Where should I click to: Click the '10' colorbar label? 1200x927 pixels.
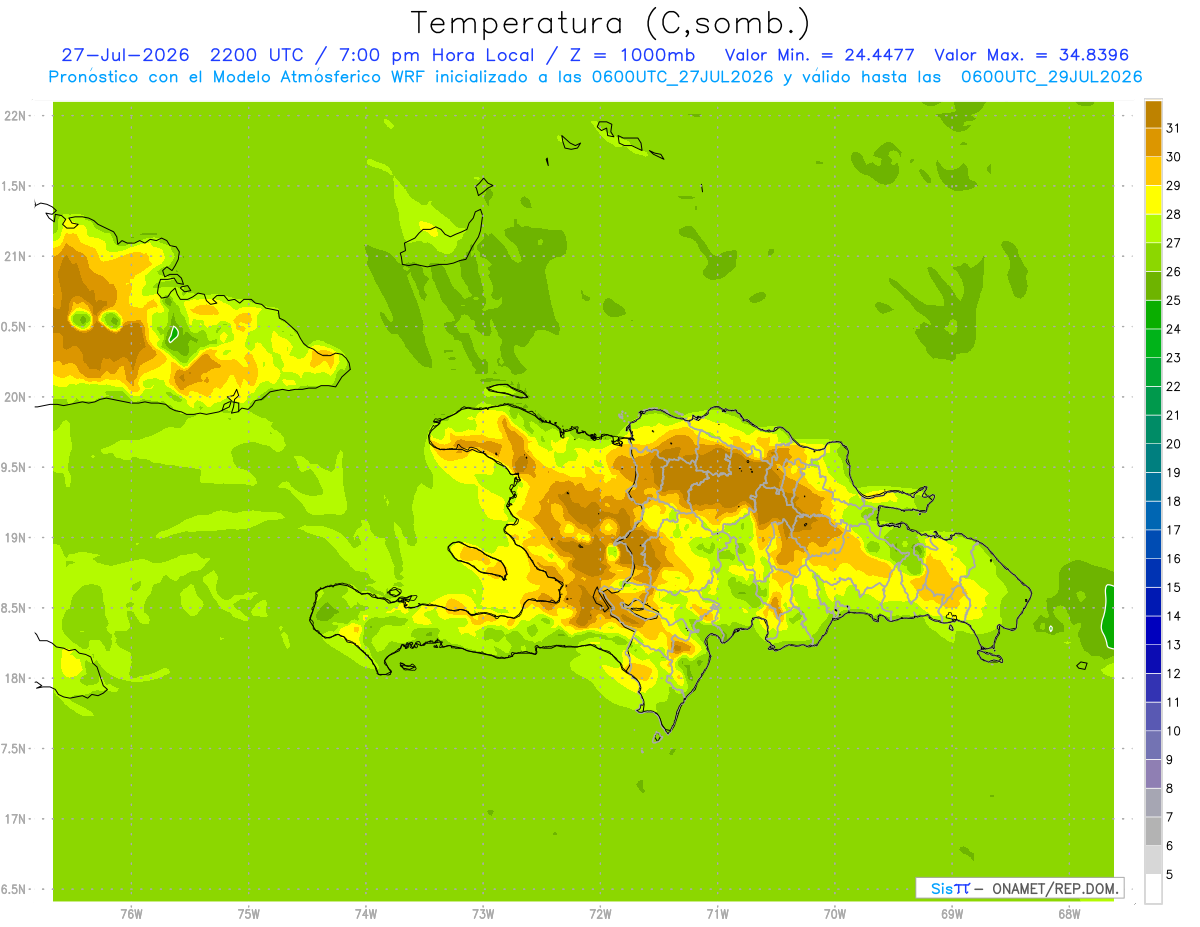click(1173, 731)
